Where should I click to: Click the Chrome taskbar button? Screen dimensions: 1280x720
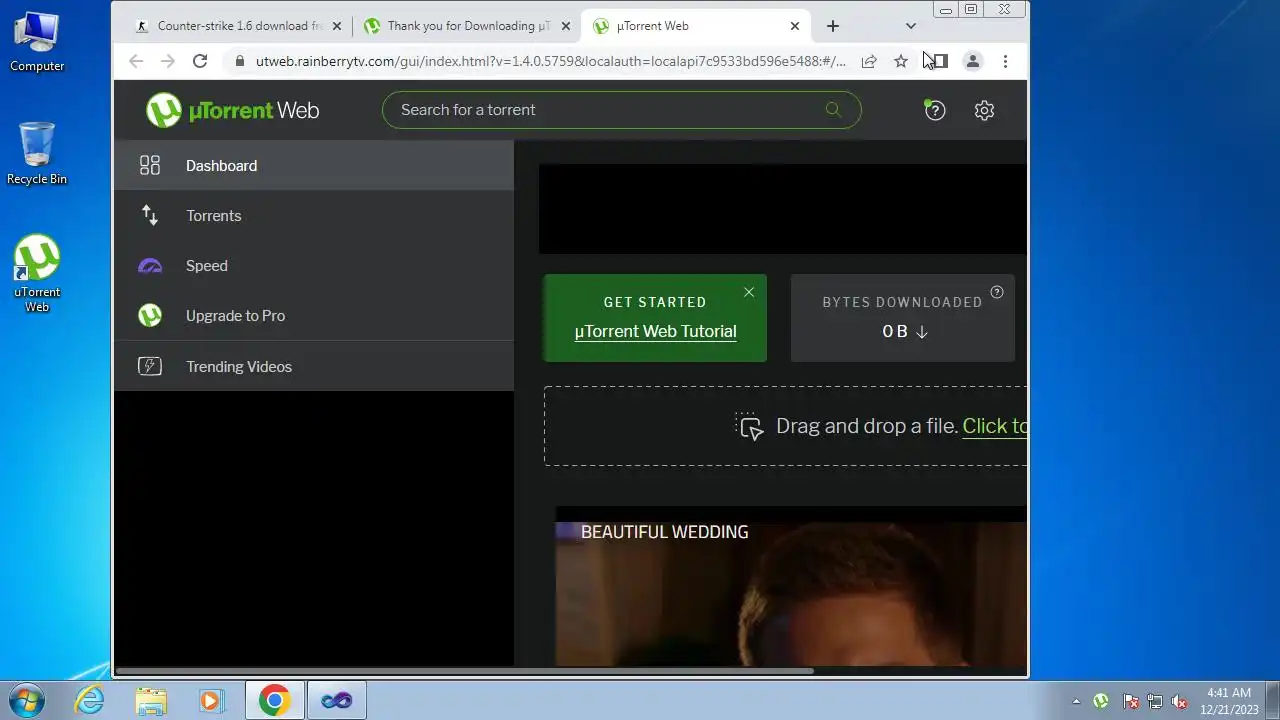(x=274, y=700)
